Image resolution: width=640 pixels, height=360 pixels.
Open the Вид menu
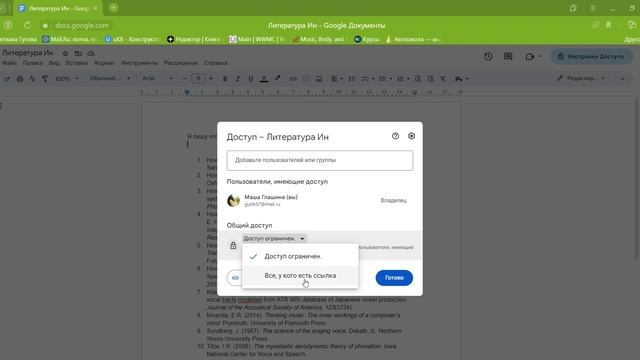tap(54, 63)
